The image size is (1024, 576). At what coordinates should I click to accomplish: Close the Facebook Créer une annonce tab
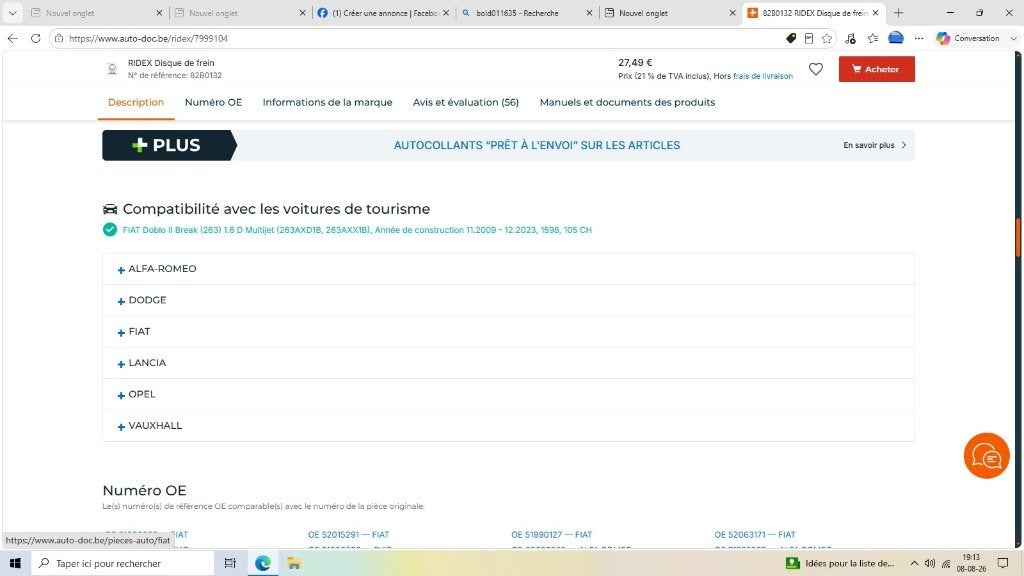[446, 12]
